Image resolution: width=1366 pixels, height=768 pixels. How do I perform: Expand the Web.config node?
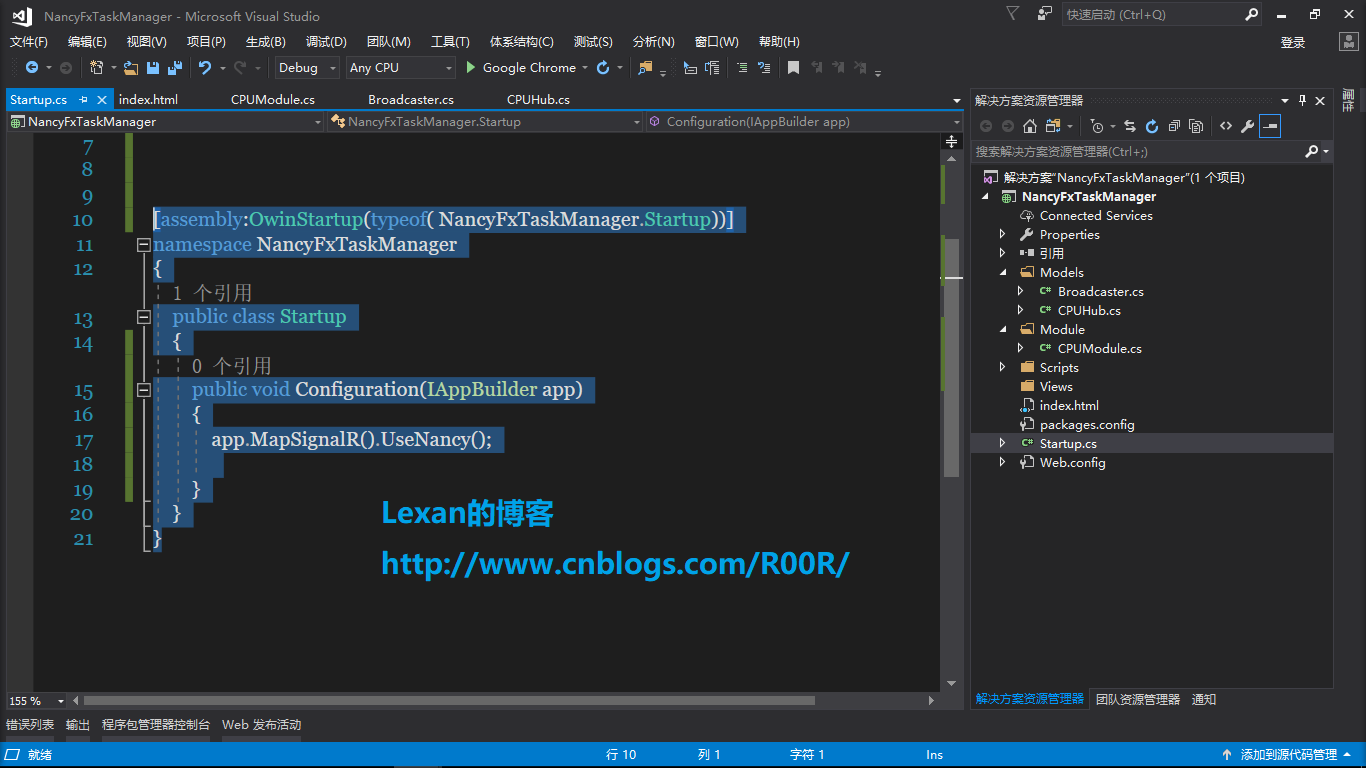tap(1003, 463)
